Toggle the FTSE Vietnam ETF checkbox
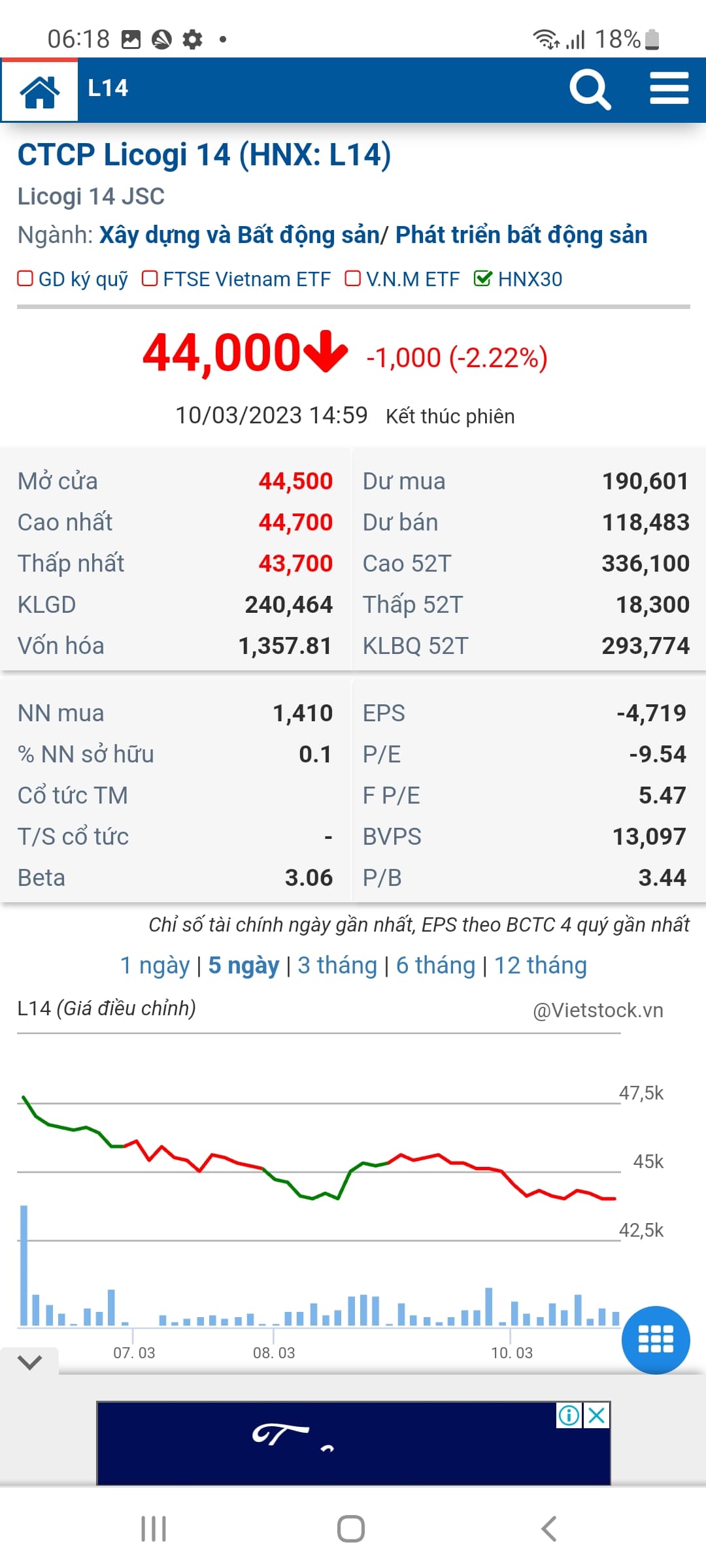The height and width of the screenshot is (1568, 706). point(150,279)
